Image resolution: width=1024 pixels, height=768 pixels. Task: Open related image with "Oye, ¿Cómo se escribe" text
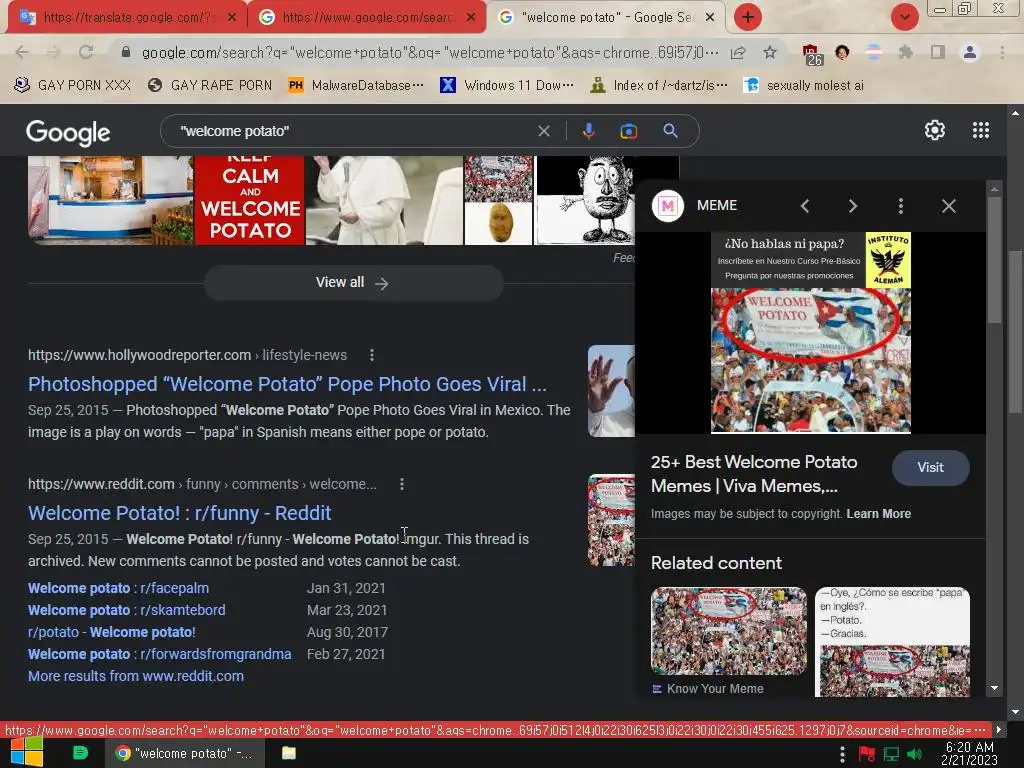(x=892, y=642)
